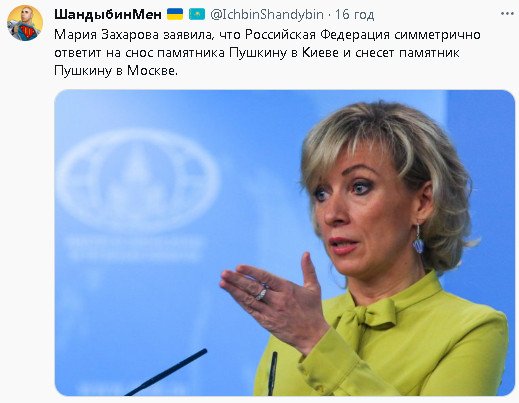Click the word 'Киеве' in the tweet text

coord(320,53)
